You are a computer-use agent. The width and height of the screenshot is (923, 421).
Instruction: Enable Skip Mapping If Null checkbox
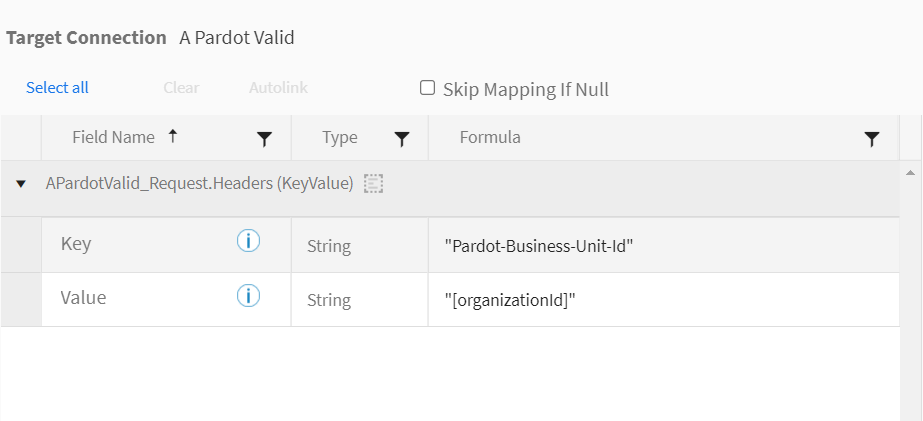tap(427, 88)
